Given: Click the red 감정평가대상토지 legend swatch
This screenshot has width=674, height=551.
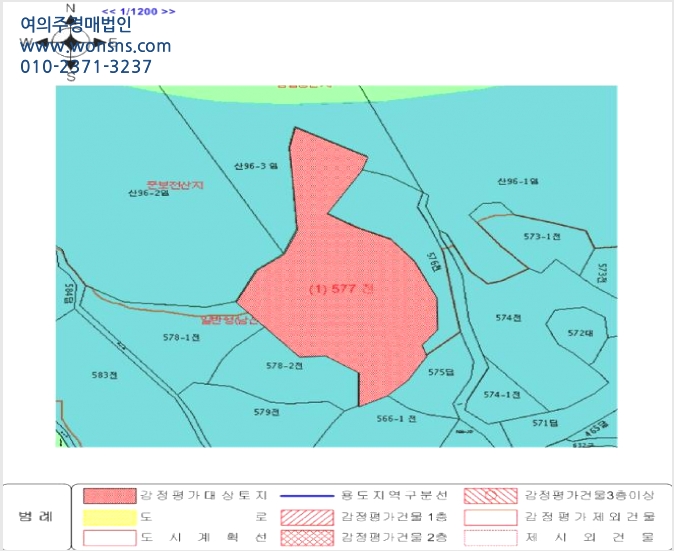Looking at the screenshot, I should (110, 496).
